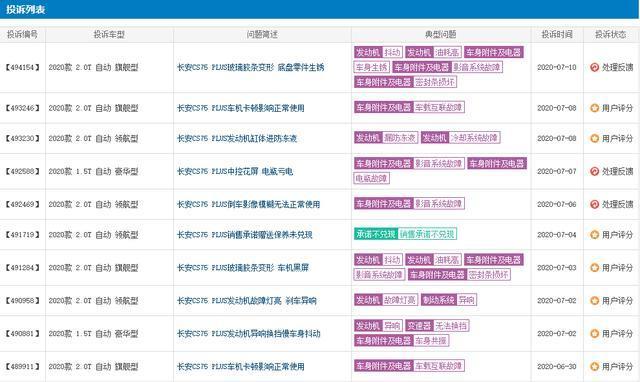
Task: Open complaint 长安CS75 PLUS销售承诺赠送保养未兑现
Action: [244, 235]
